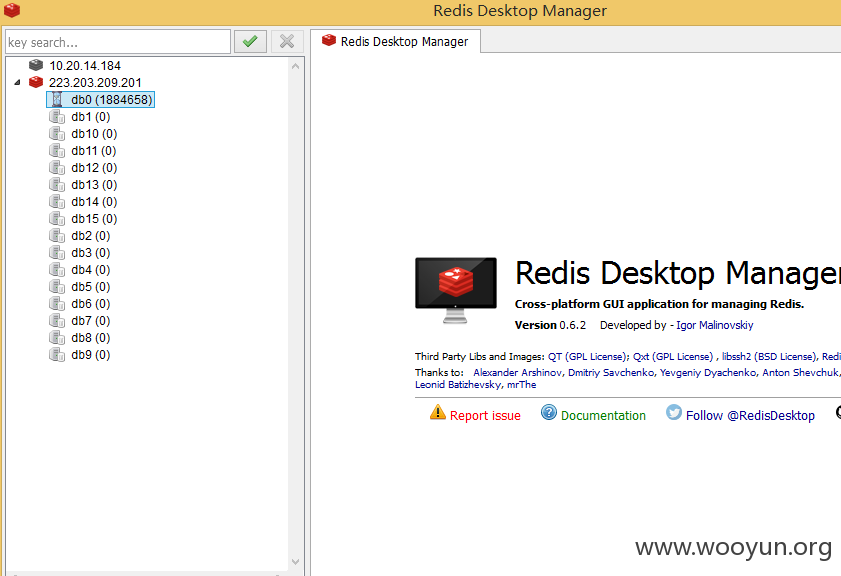Click inside the key search field
841x576 pixels.
118,42
